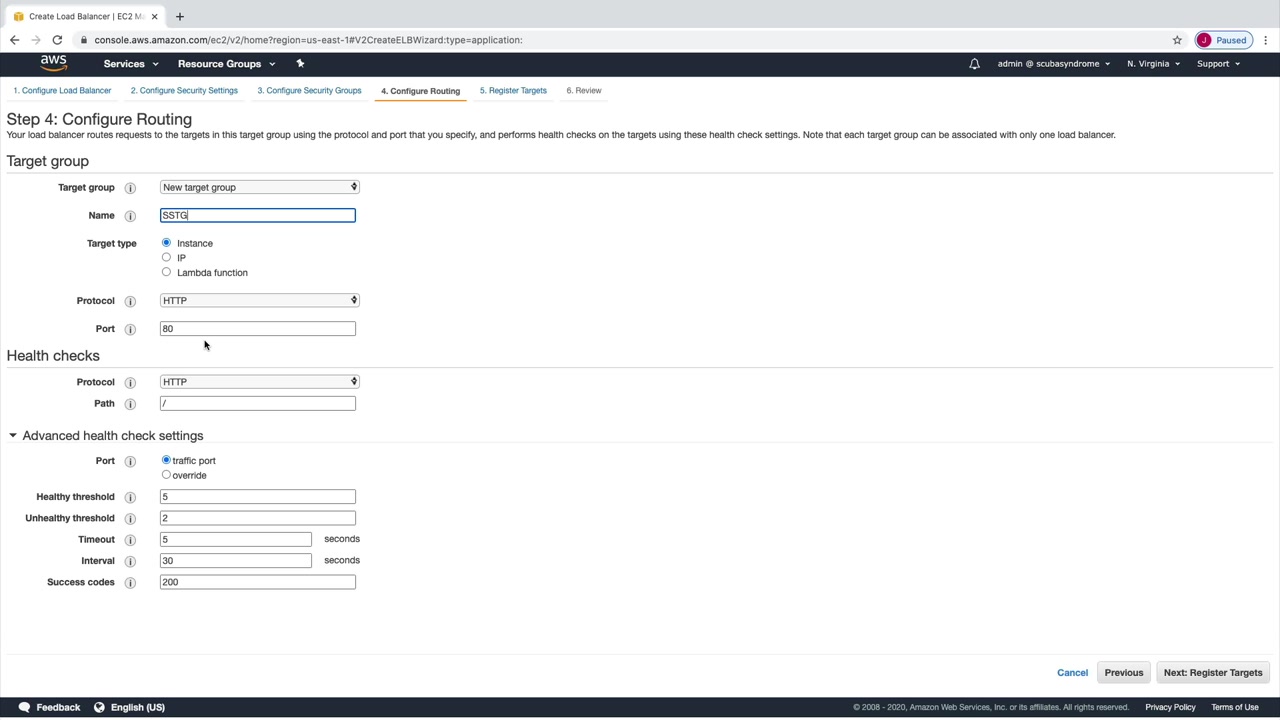Click the info icon next to Success codes
This screenshot has width=1280, height=720.
point(130,582)
